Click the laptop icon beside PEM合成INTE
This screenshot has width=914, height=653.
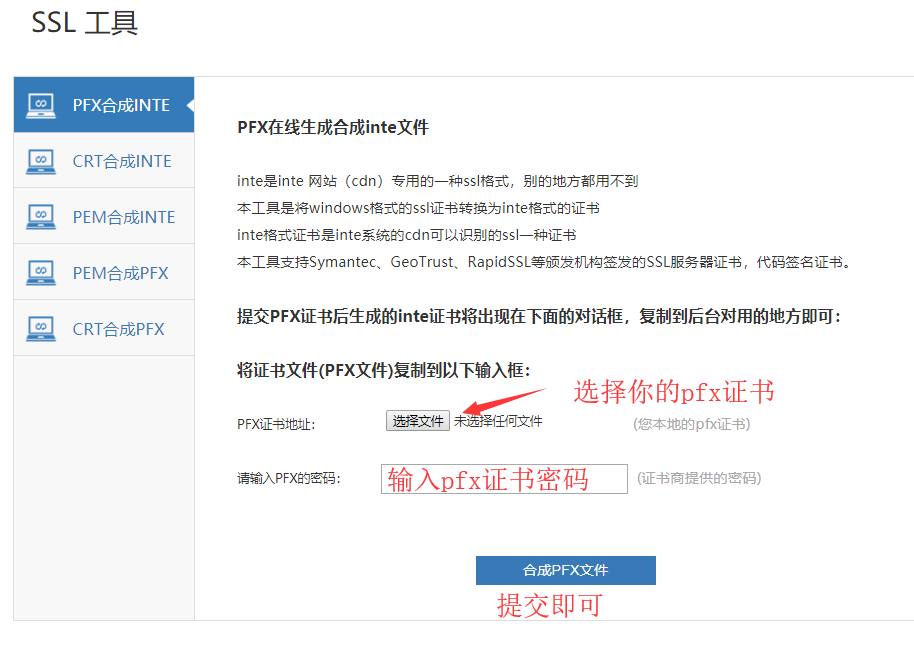coord(41,217)
